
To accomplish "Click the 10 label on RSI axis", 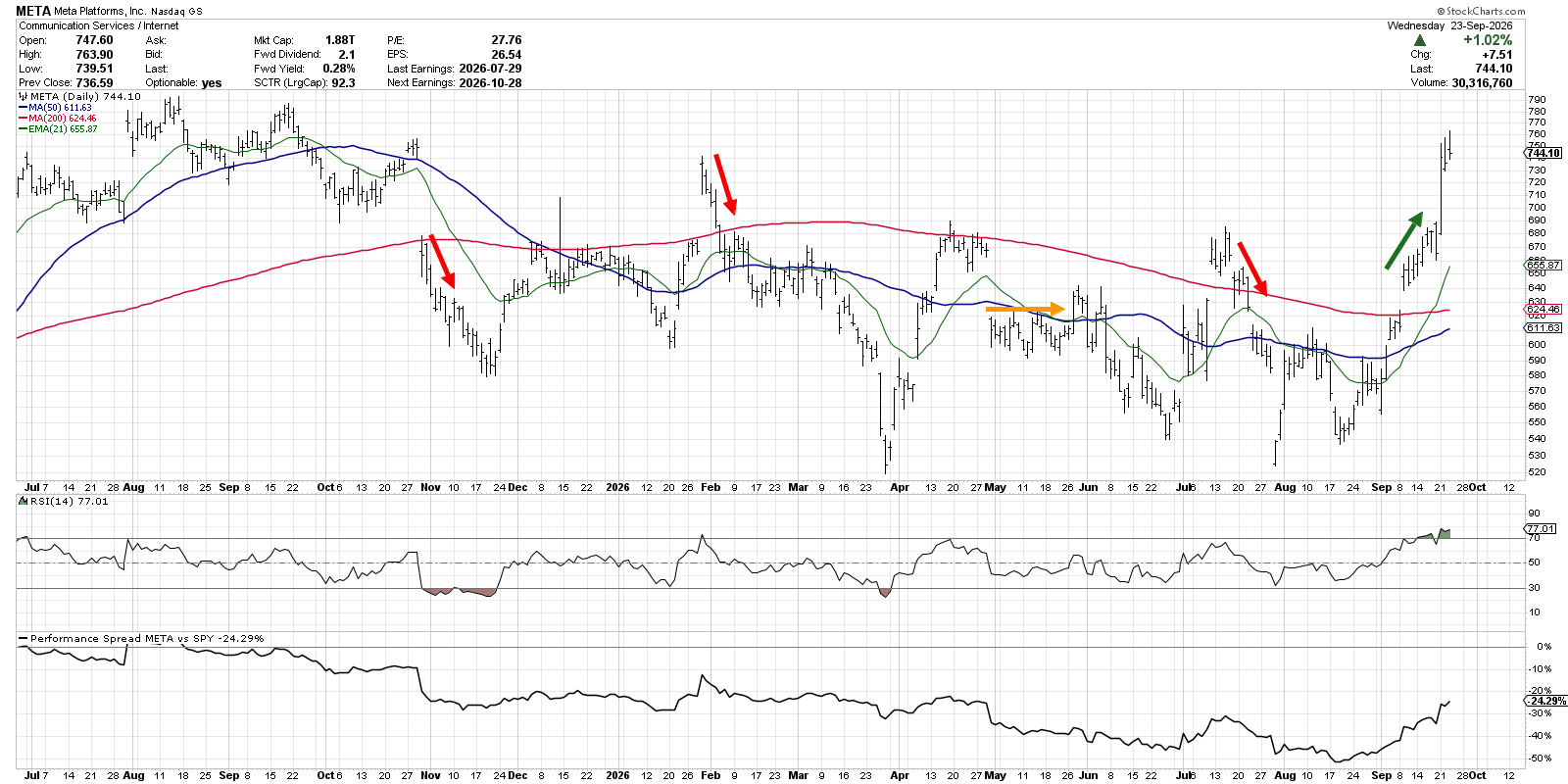I will [x=1534, y=612].
